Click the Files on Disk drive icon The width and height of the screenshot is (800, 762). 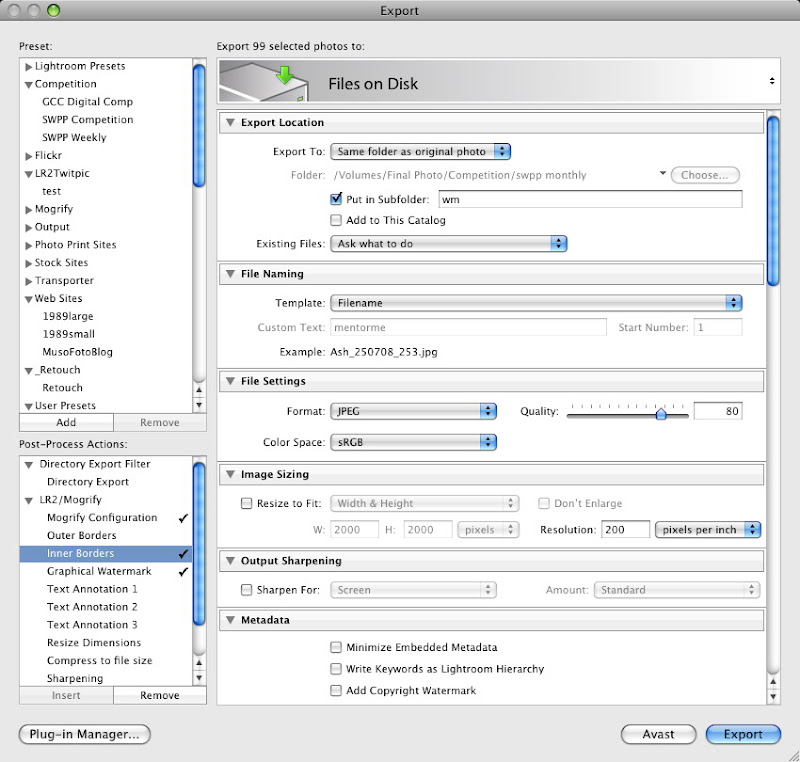(264, 83)
